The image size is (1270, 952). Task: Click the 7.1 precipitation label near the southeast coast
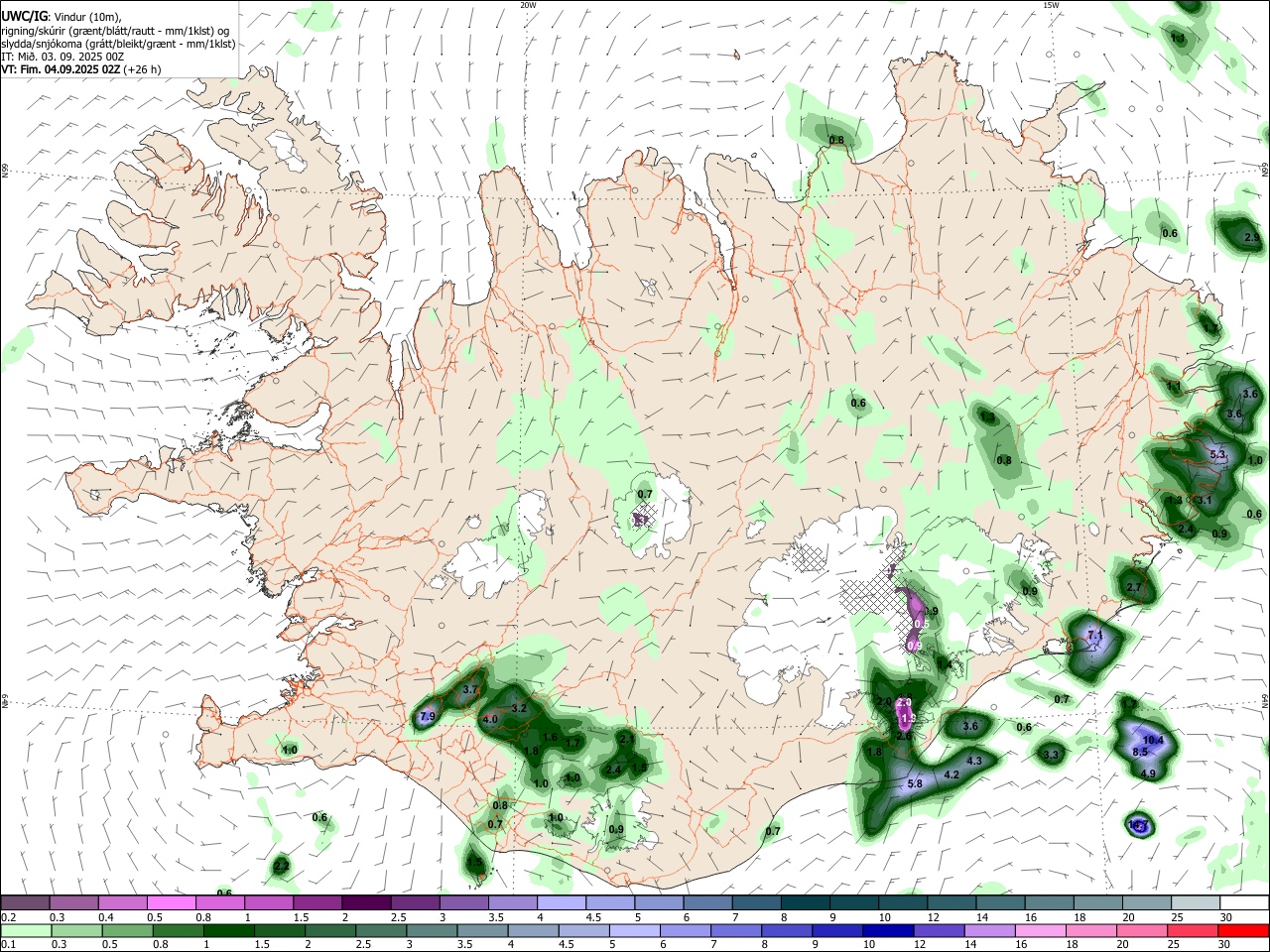click(1095, 636)
